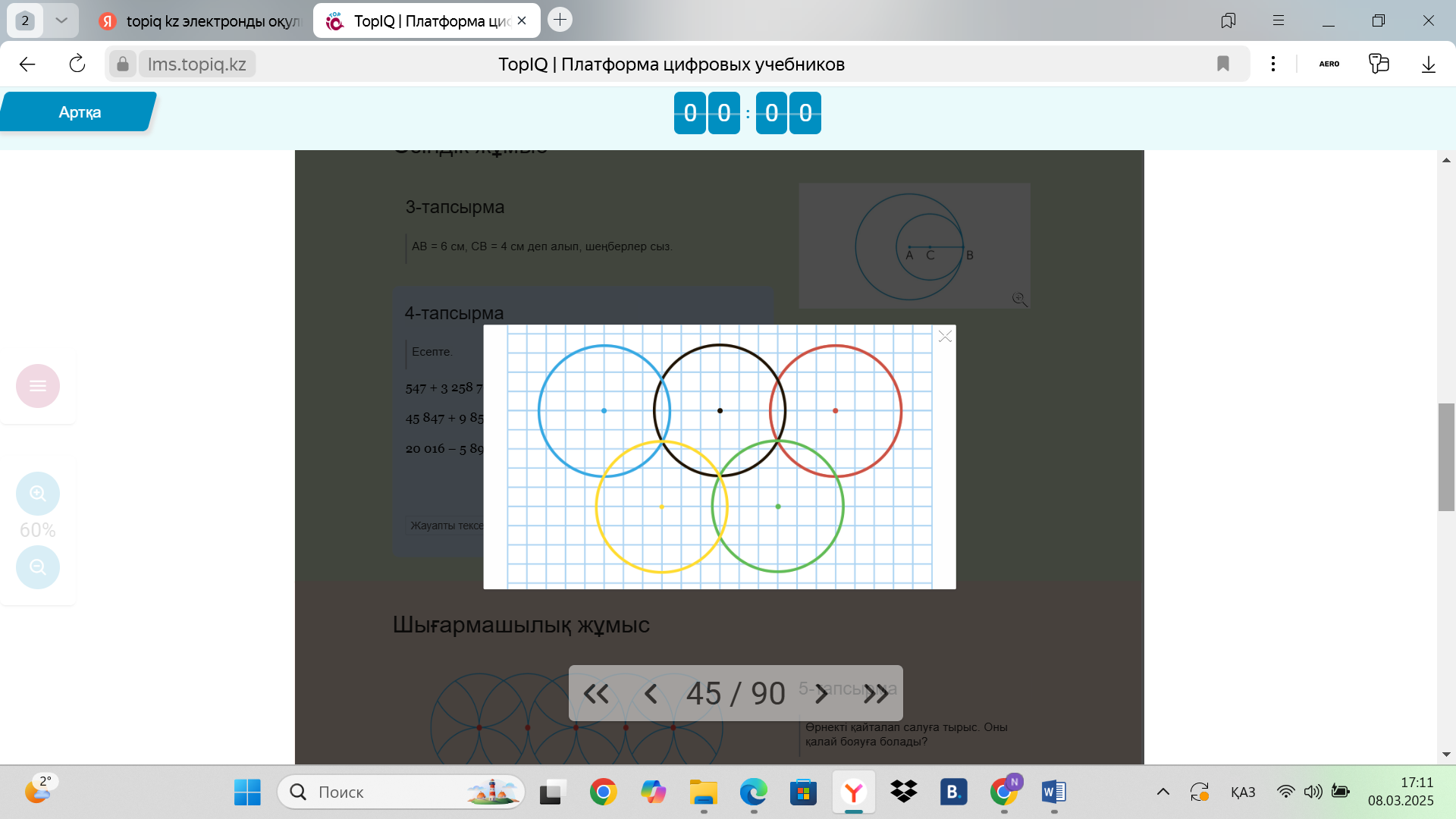Click the browser downloads icon

(1428, 64)
